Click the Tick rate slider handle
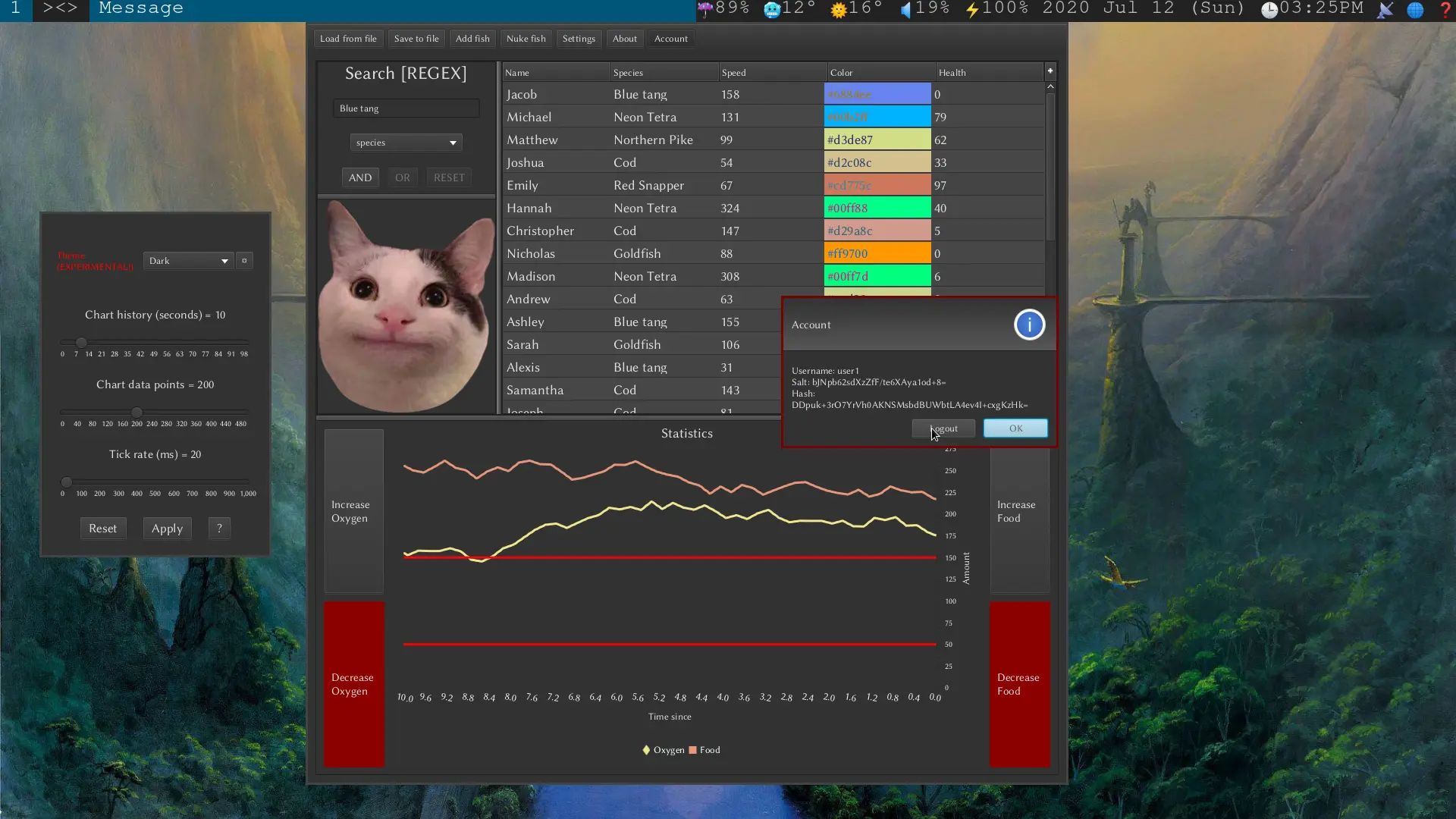1456x819 pixels. 66,482
